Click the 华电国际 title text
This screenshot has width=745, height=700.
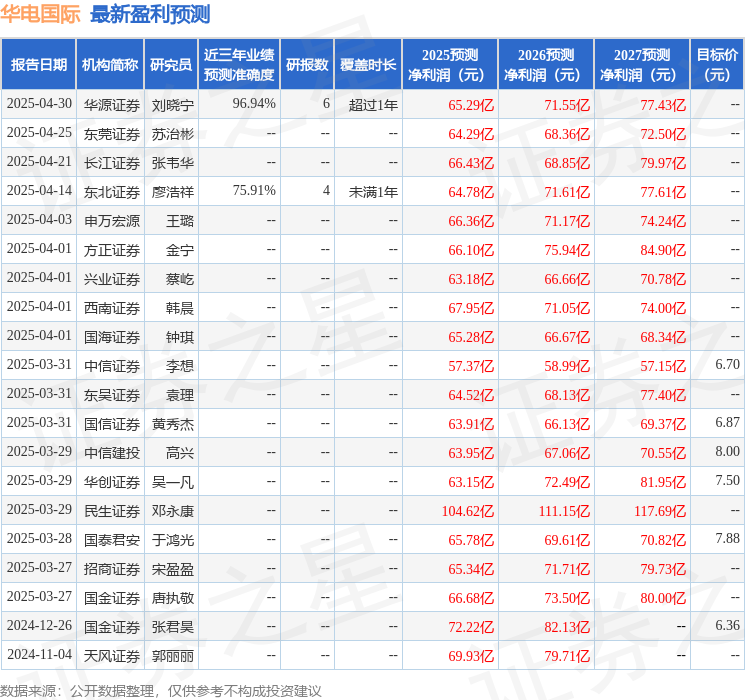pyautogui.click(x=40, y=14)
